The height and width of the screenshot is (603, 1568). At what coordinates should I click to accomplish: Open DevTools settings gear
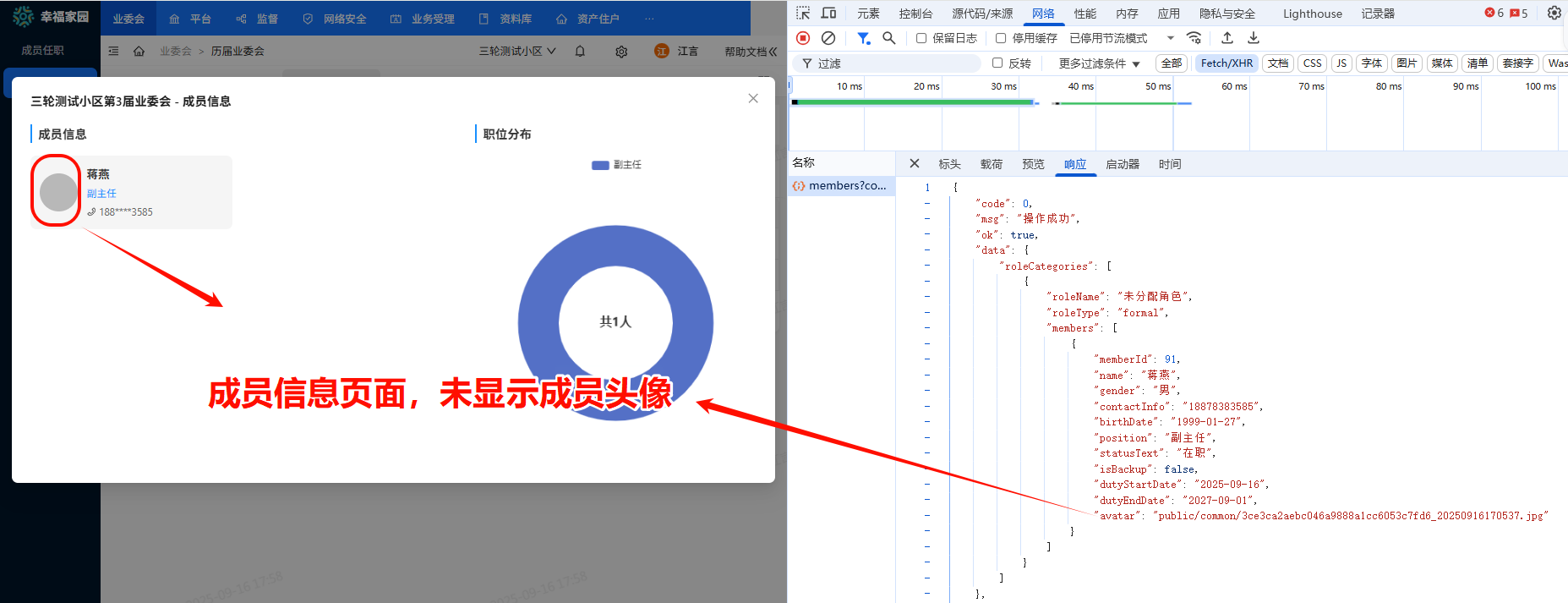(1554, 13)
